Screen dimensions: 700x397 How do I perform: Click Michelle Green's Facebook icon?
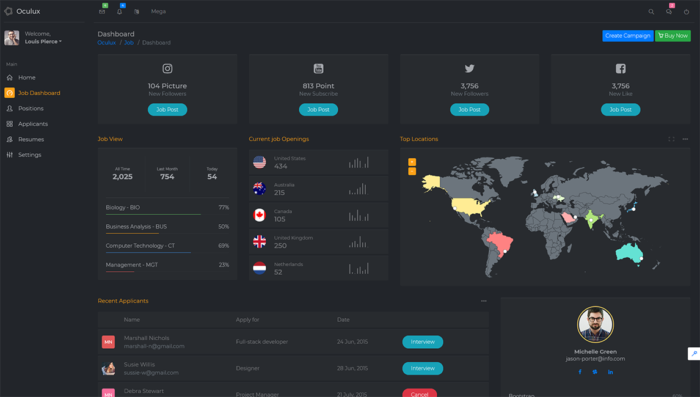(x=580, y=372)
